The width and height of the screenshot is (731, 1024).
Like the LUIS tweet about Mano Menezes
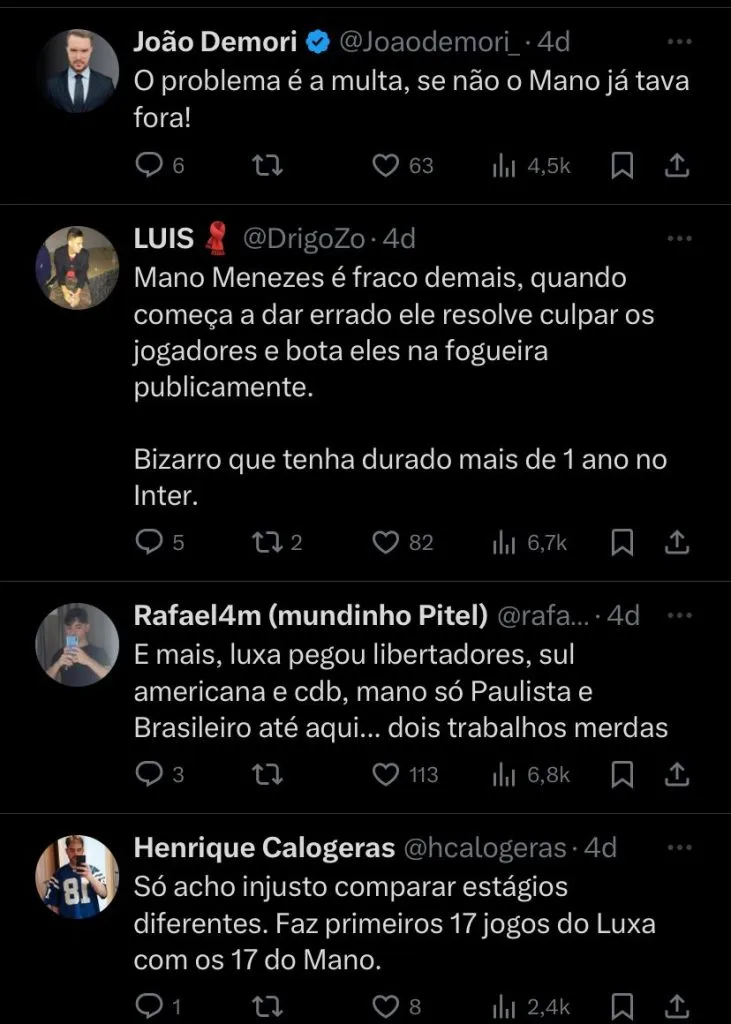386,542
